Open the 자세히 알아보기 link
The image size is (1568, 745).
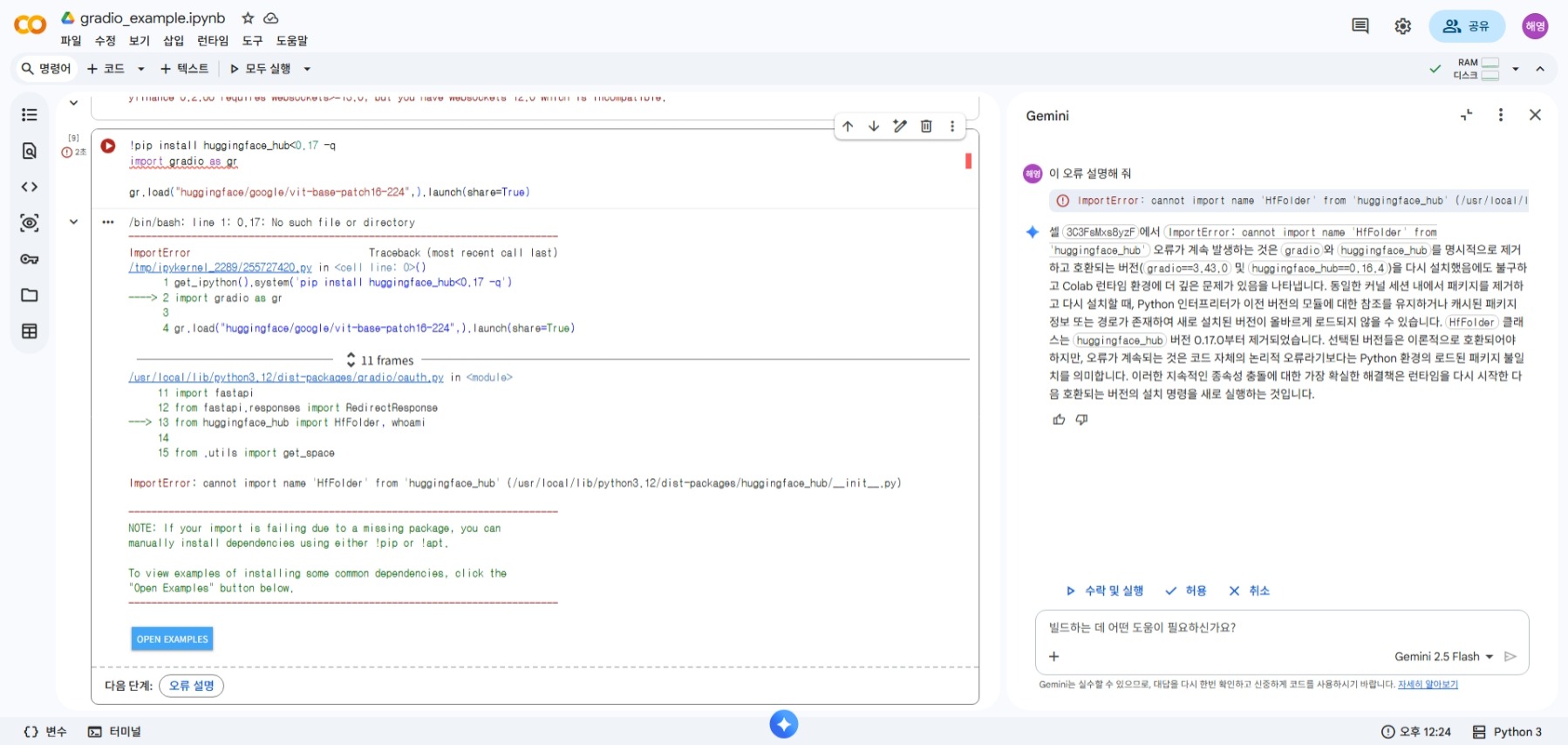click(x=1428, y=685)
